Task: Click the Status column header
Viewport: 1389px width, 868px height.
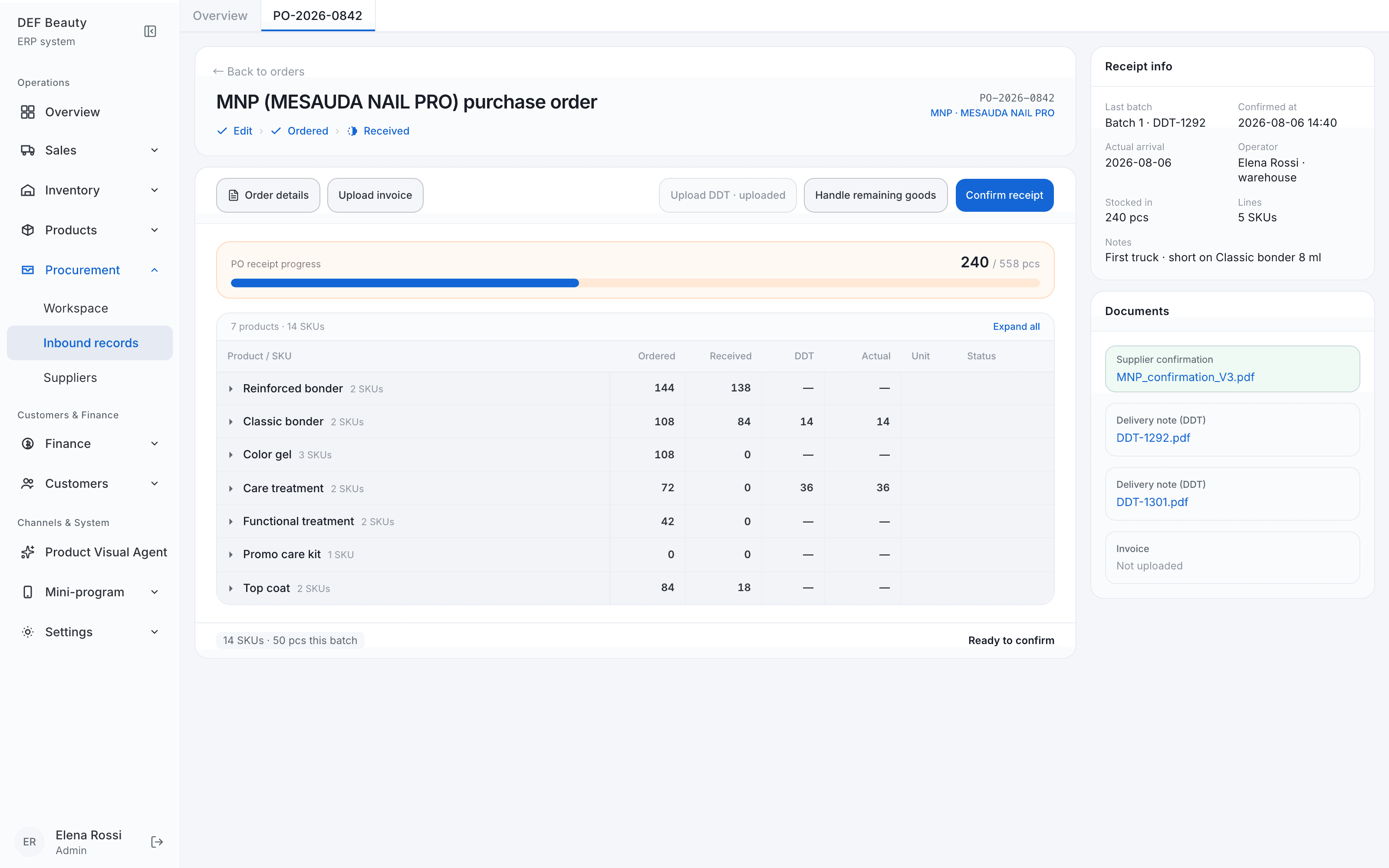Action: (981, 356)
